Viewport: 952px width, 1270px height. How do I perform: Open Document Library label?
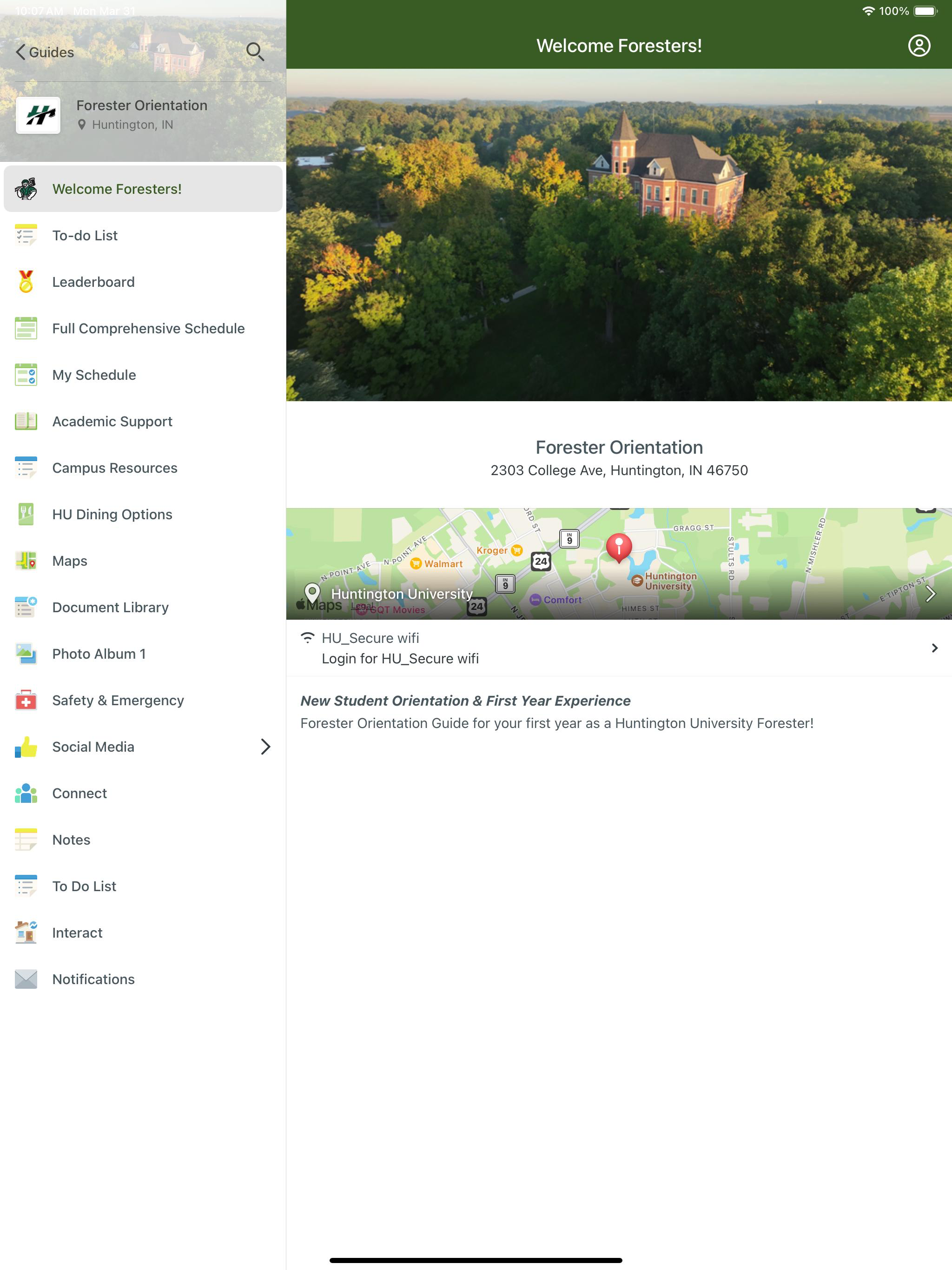(110, 608)
